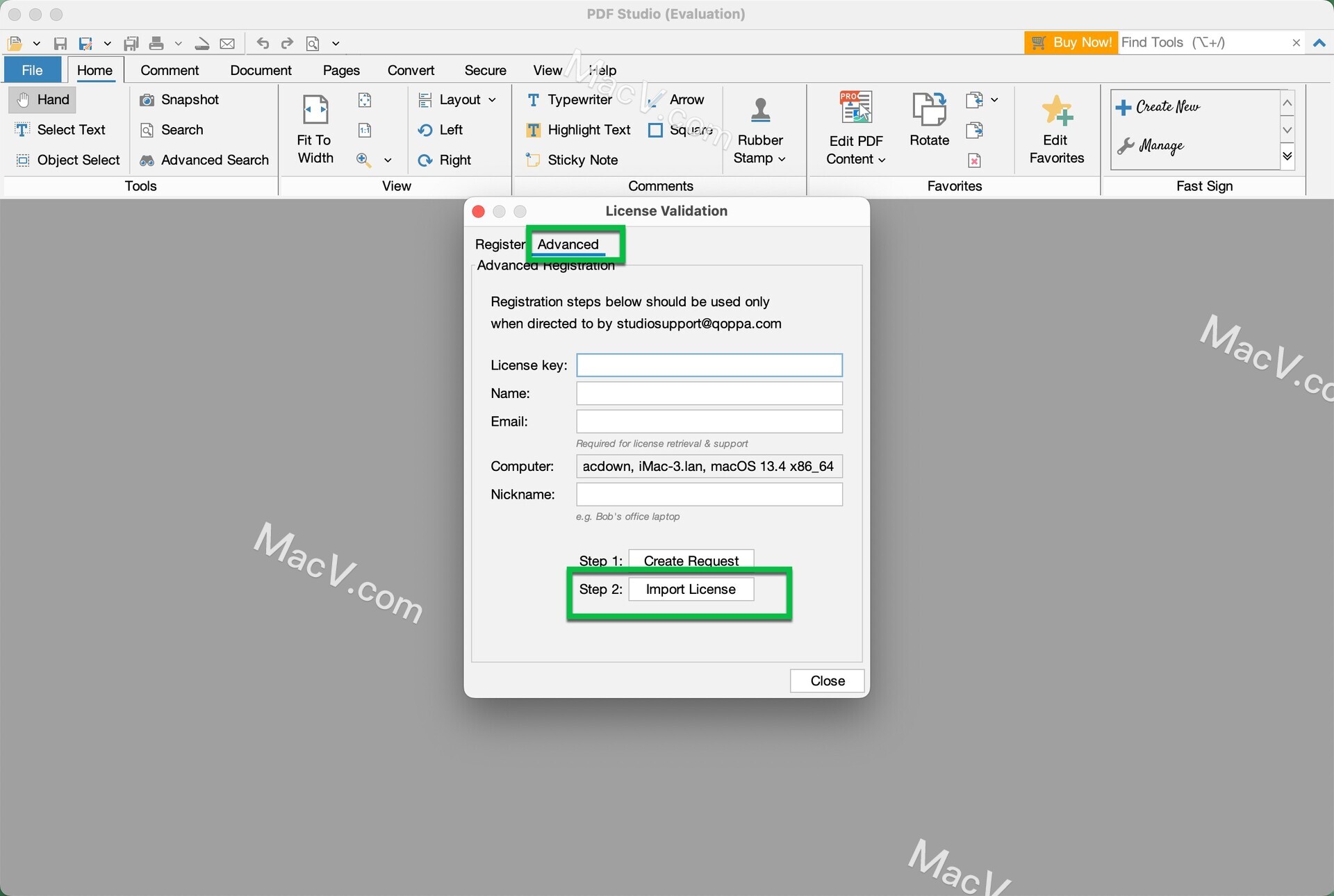Select the Arrow annotation tool
Viewport: 1334px width, 896px height.
click(x=676, y=99)
